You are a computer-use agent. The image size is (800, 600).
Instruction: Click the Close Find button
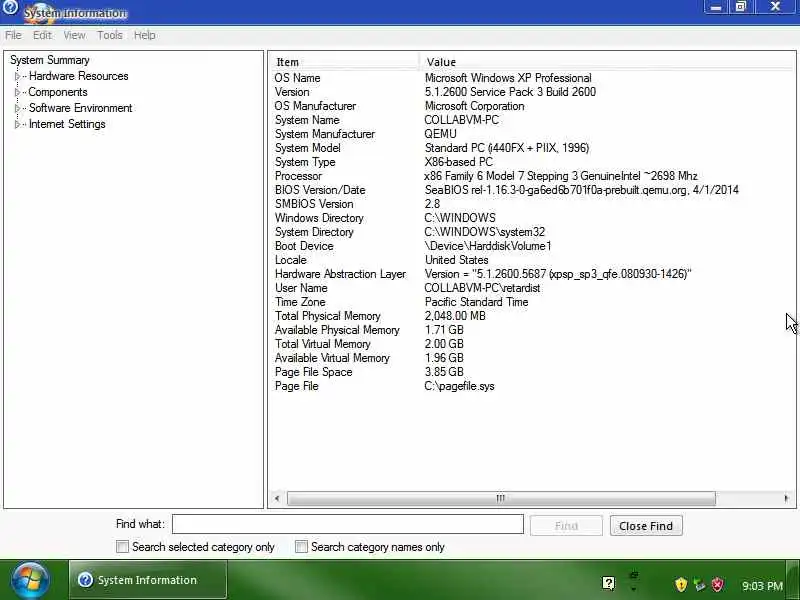(x=646, y=526)
